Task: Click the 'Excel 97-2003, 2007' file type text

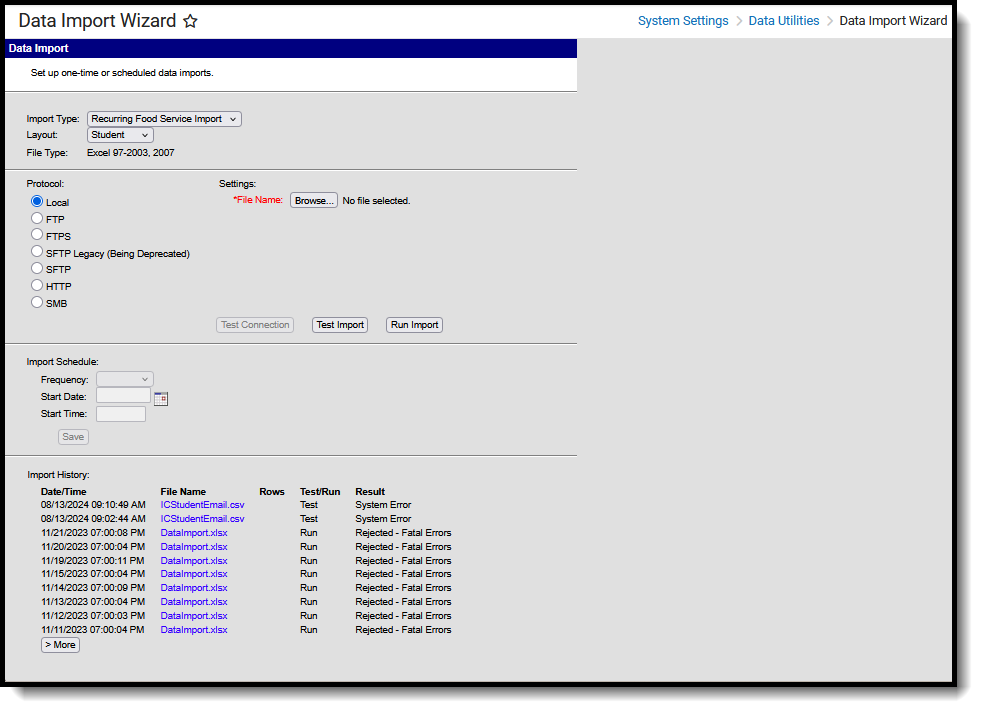Action: coord(130,153)
